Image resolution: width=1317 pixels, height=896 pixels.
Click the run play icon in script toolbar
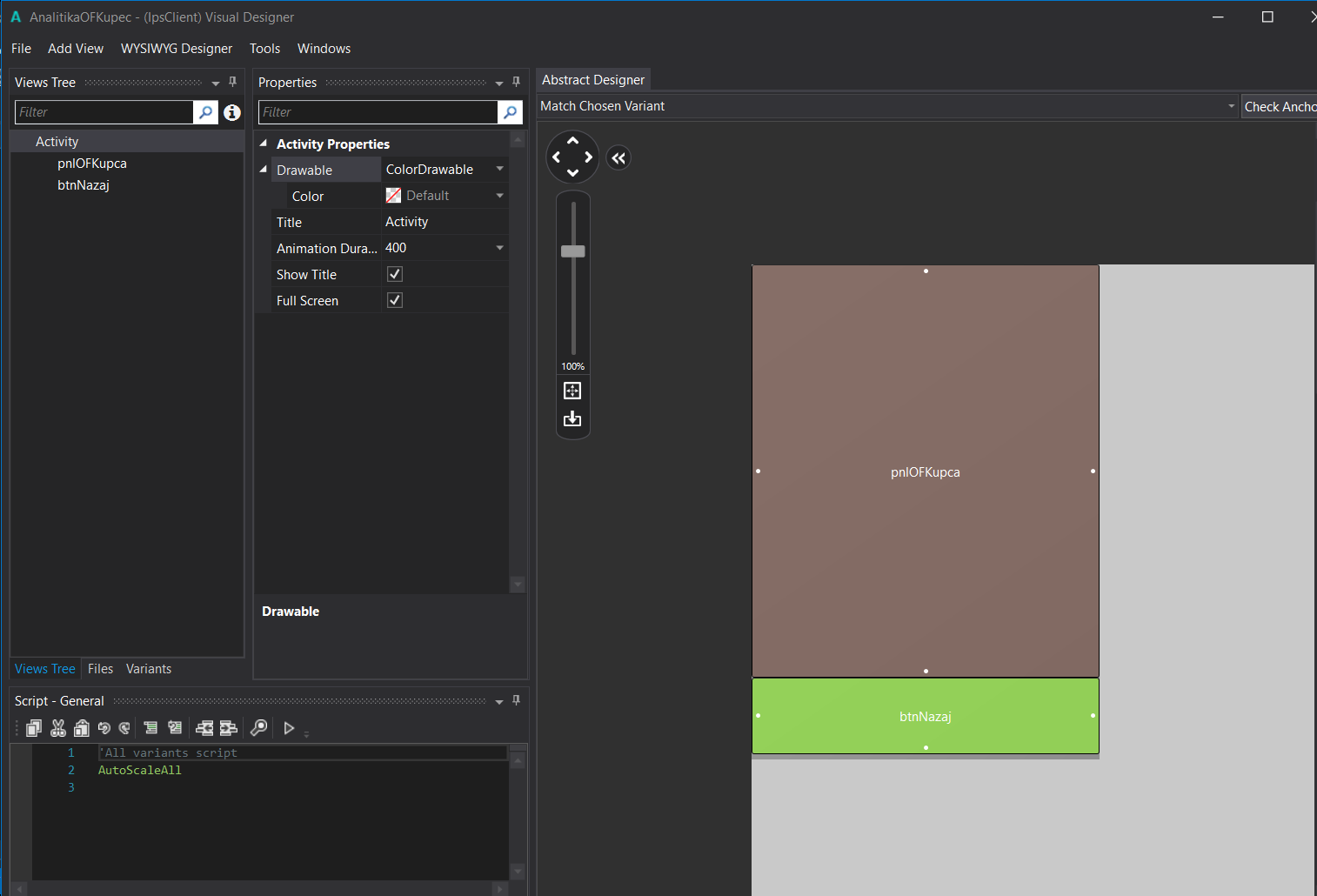(290, 728)
